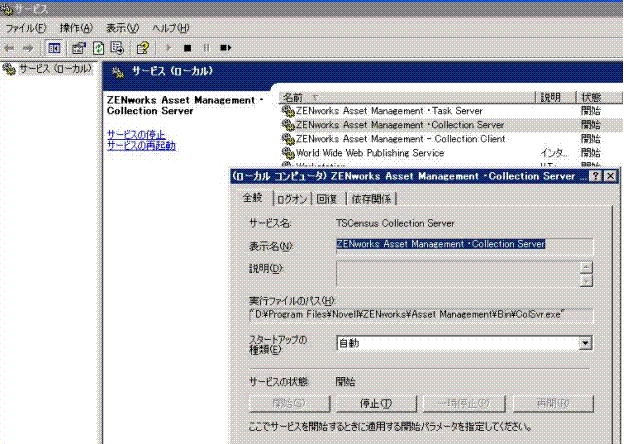Click the 停止(T) button
Screen dimensions: 640x444
pos(376,404)
